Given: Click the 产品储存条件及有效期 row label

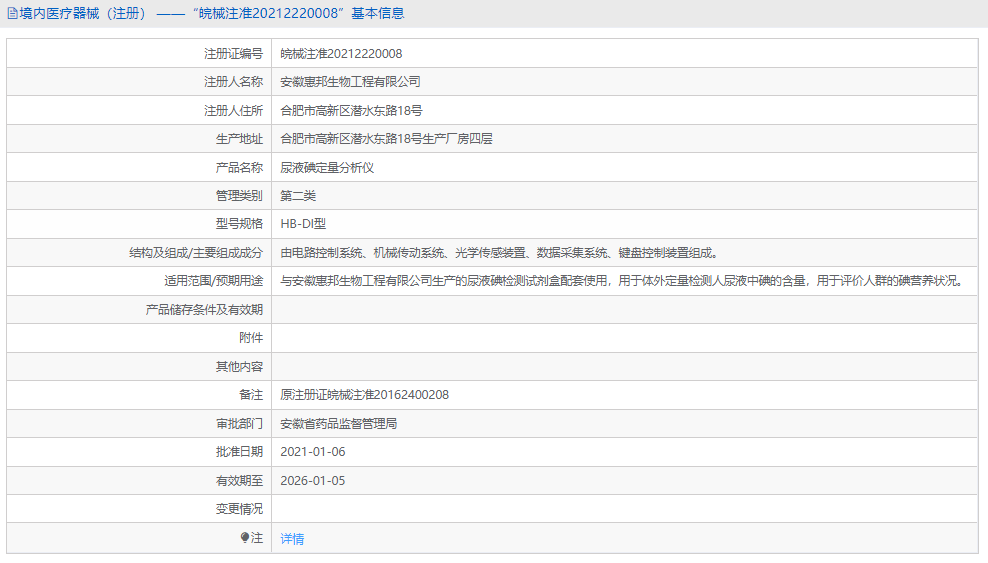Looking at the screenshot, I should pyautogui.click(x=204, y=310).
